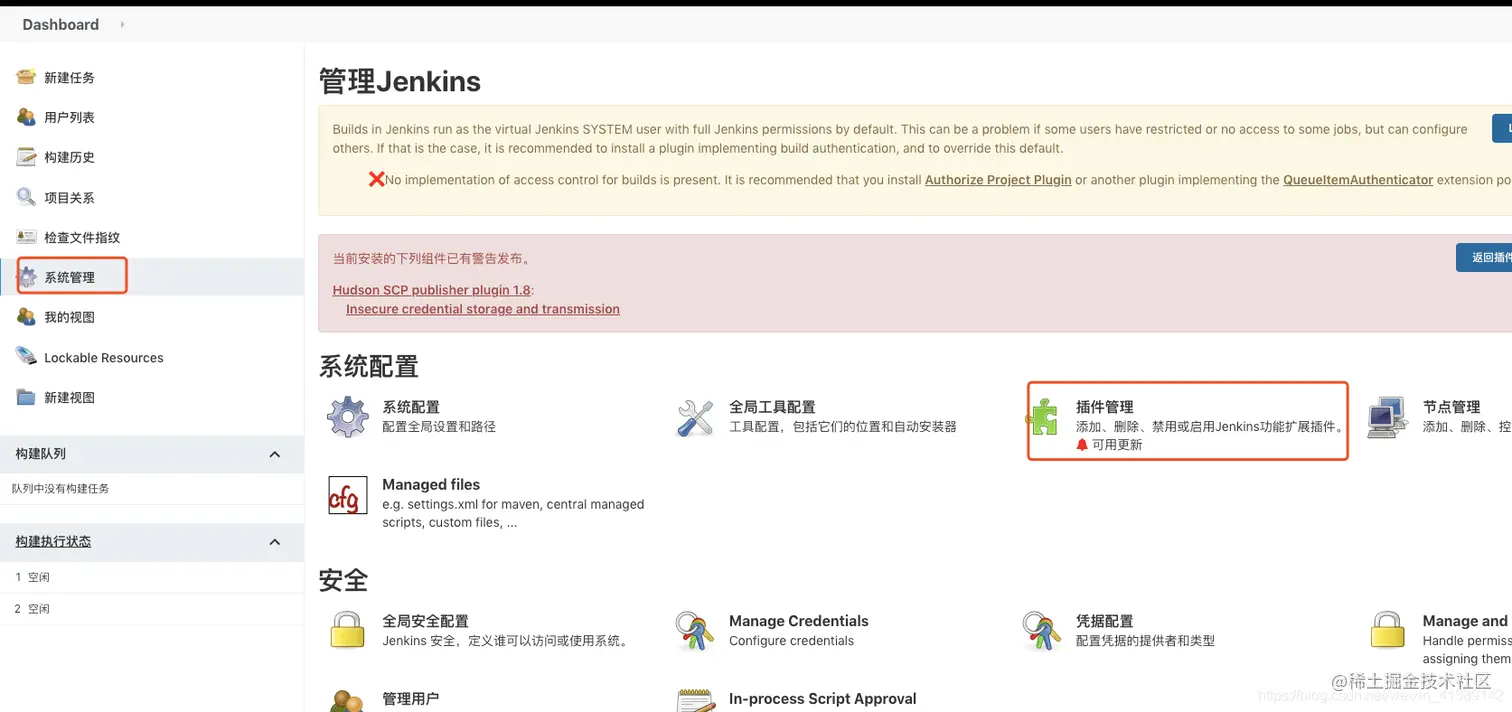
Task: Open the 系统配置 item heading
Action: click(411, 407)
